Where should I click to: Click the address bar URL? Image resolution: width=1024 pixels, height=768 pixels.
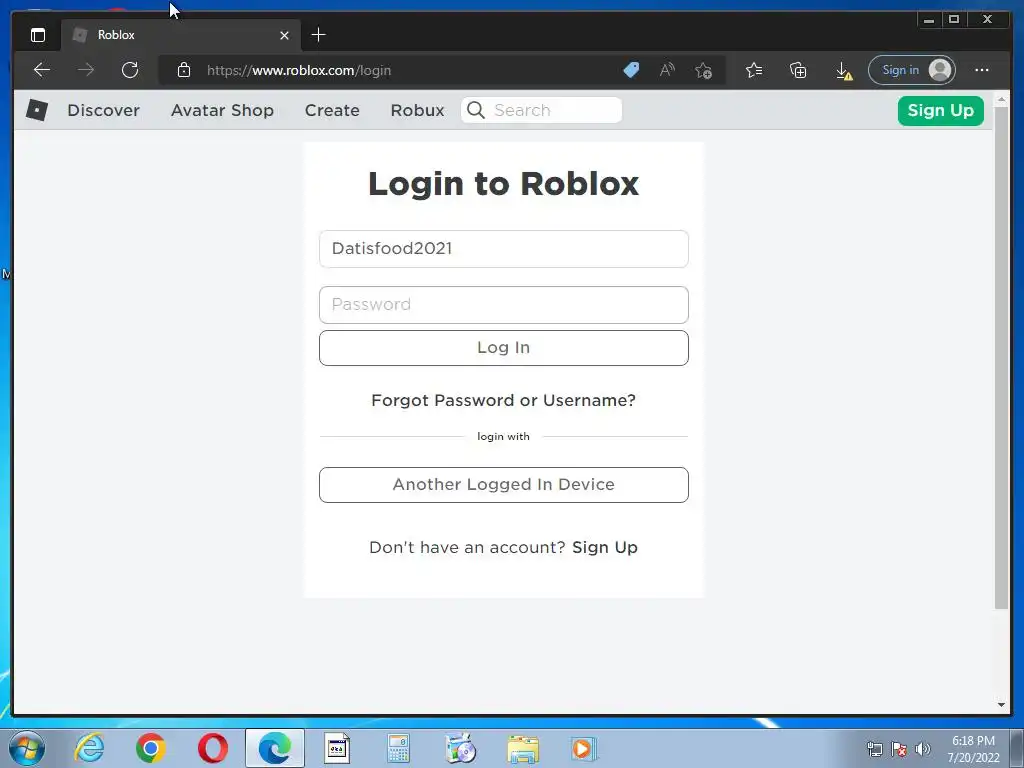click(x=299, y=71)
